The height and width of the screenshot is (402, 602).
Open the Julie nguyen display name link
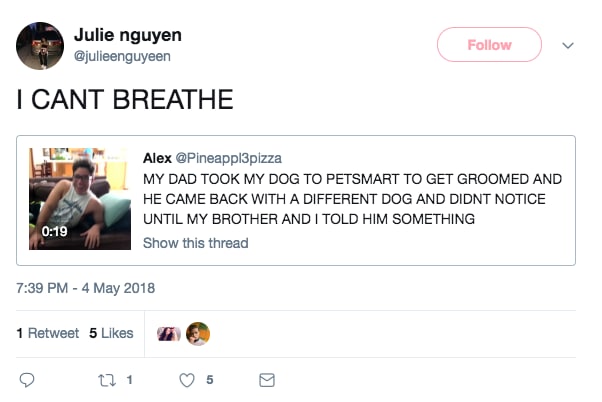tap(128, 35)
